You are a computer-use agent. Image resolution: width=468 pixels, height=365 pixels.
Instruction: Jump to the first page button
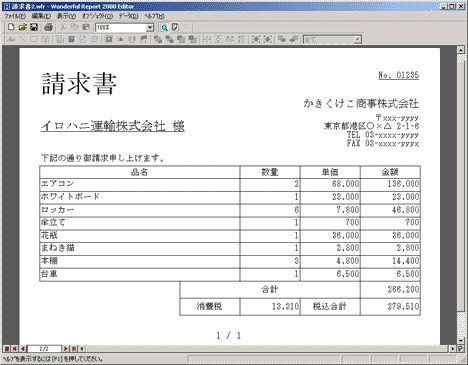14,349
